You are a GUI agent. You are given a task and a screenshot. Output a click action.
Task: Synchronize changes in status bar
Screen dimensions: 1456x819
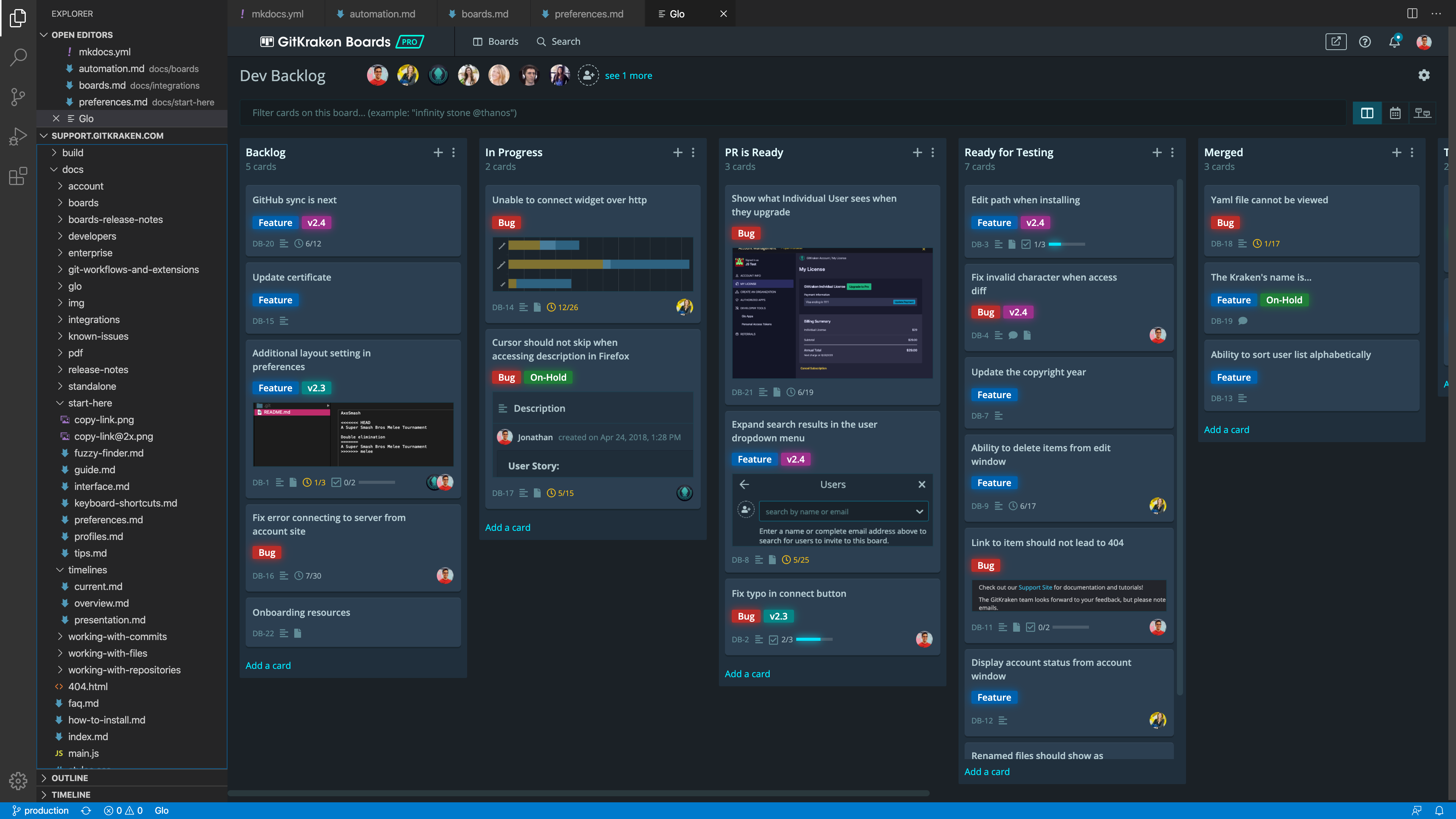86,811
